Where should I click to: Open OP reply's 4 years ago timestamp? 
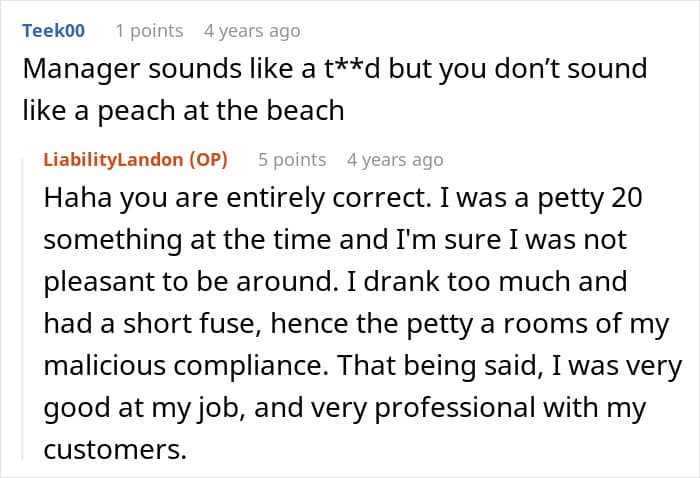[x=395, y=160]
